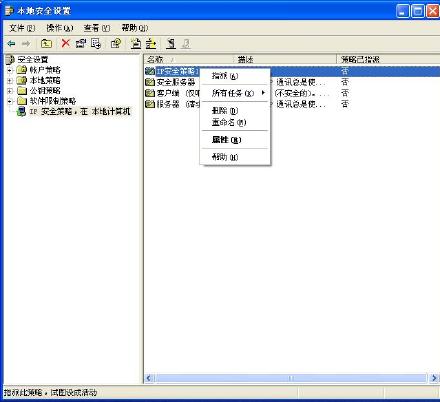Click the Create IP security policy icon
Screen dimensions: 440x402
coord(136,43)
